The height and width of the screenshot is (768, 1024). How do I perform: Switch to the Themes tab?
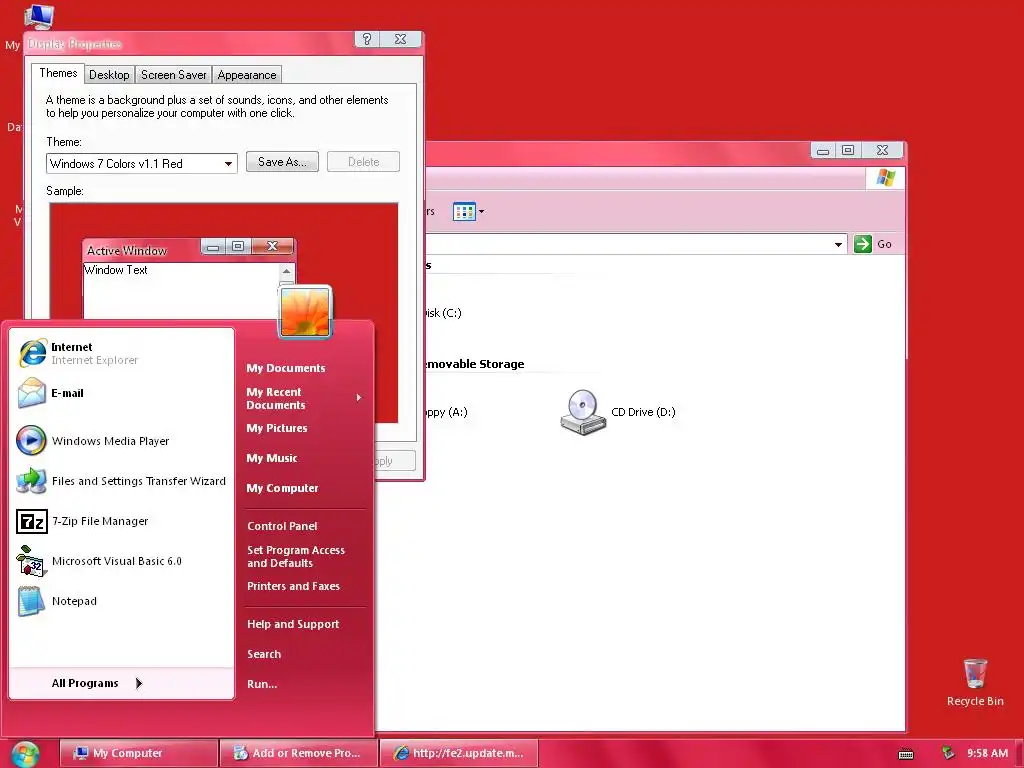tap(58, 73)
